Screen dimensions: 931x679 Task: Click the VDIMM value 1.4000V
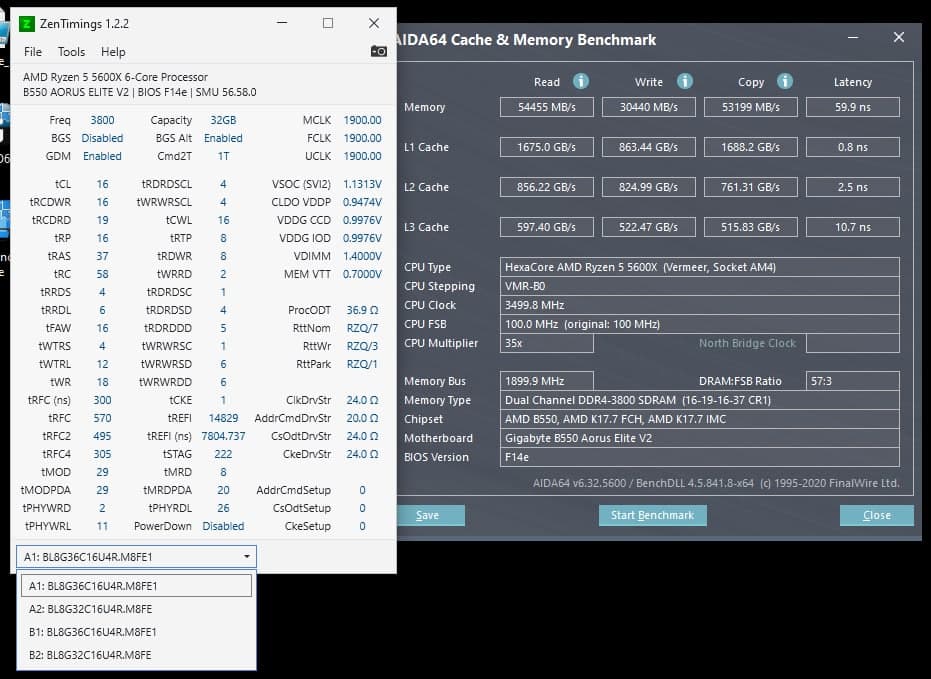point(362,256)
